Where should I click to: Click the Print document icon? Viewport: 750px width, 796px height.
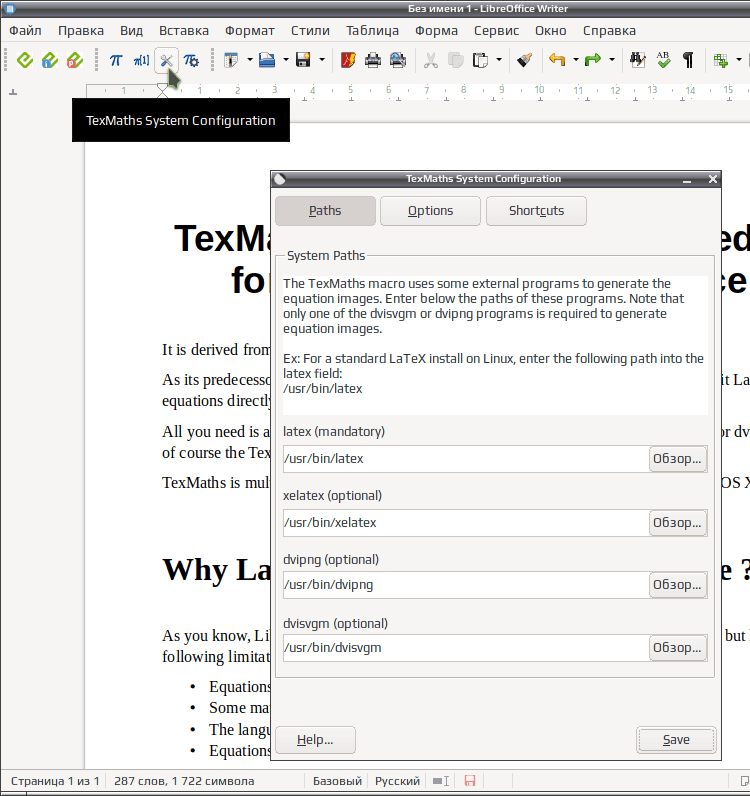373,60
